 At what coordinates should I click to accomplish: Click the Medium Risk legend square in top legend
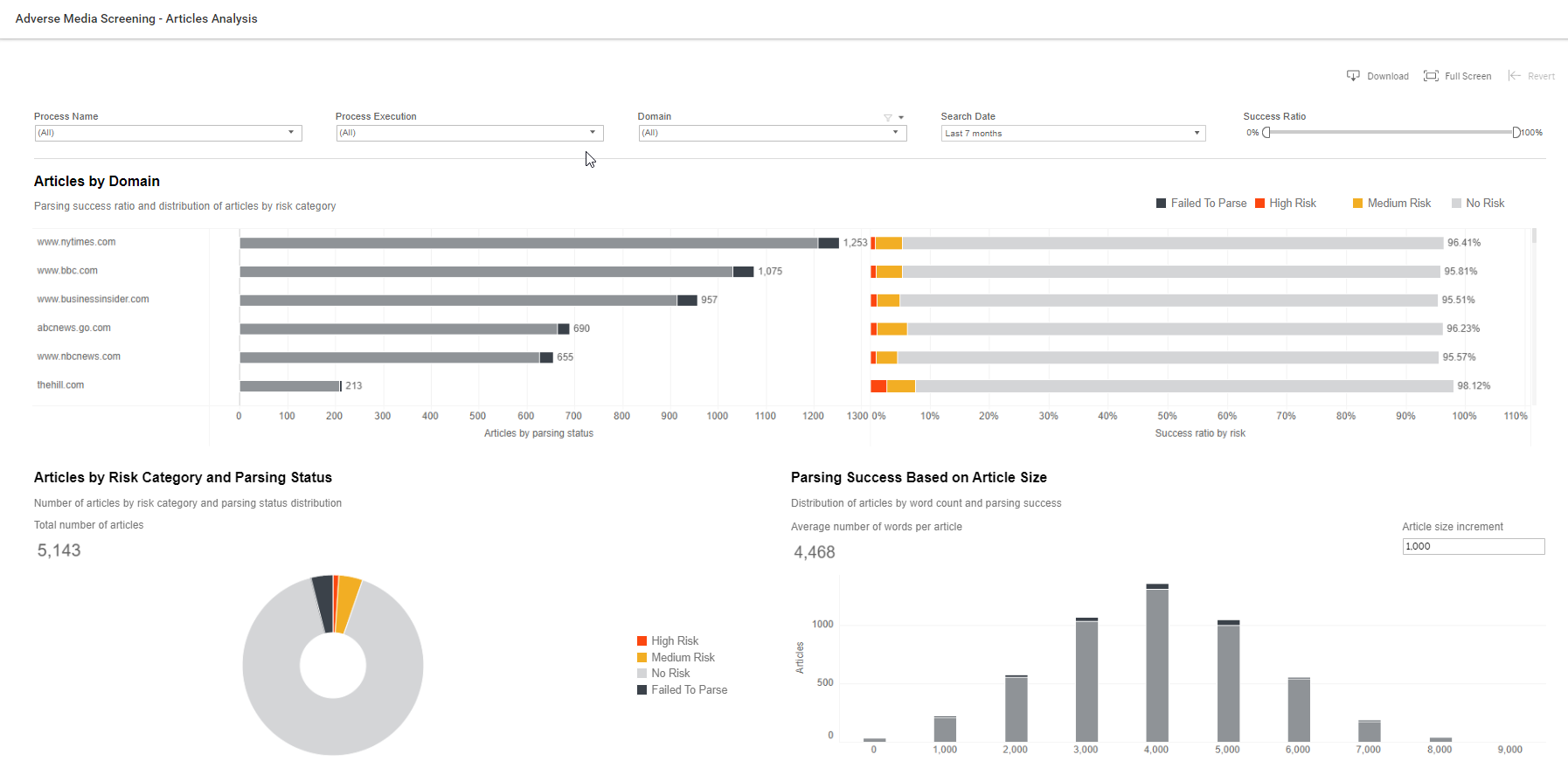point(1357,204)
